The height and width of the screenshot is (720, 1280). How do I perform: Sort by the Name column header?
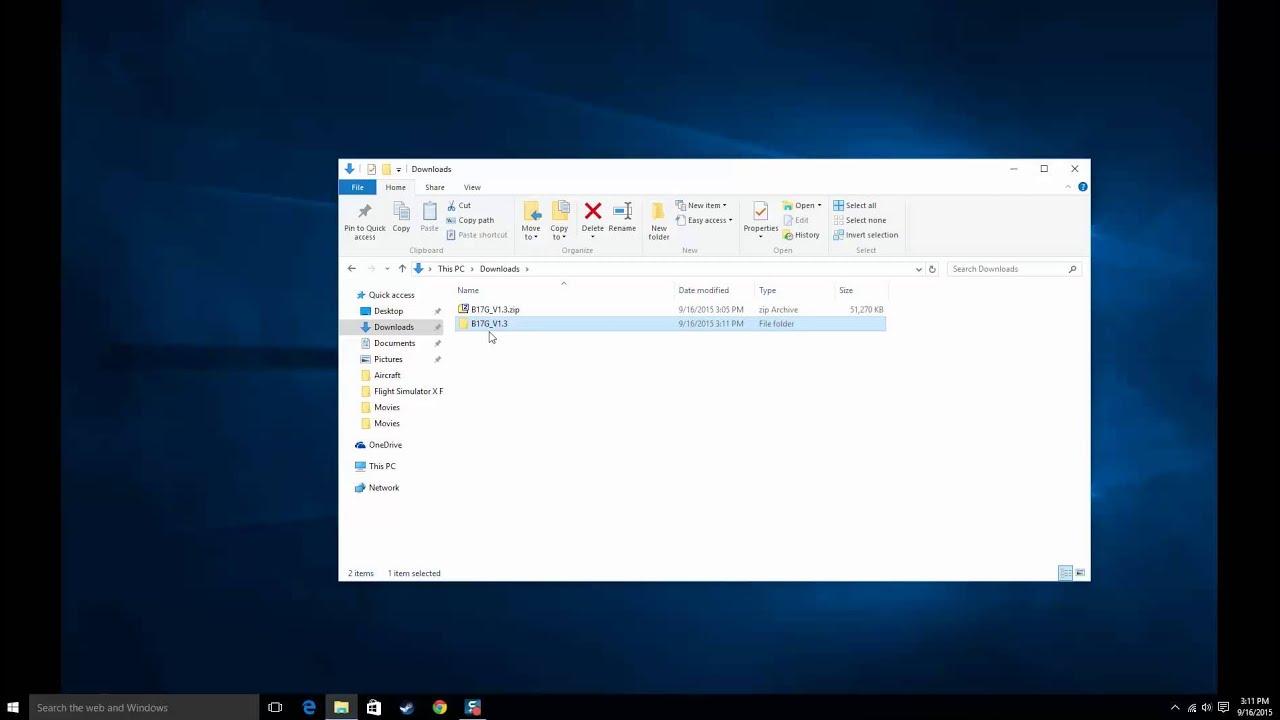(x=563, y=290)
